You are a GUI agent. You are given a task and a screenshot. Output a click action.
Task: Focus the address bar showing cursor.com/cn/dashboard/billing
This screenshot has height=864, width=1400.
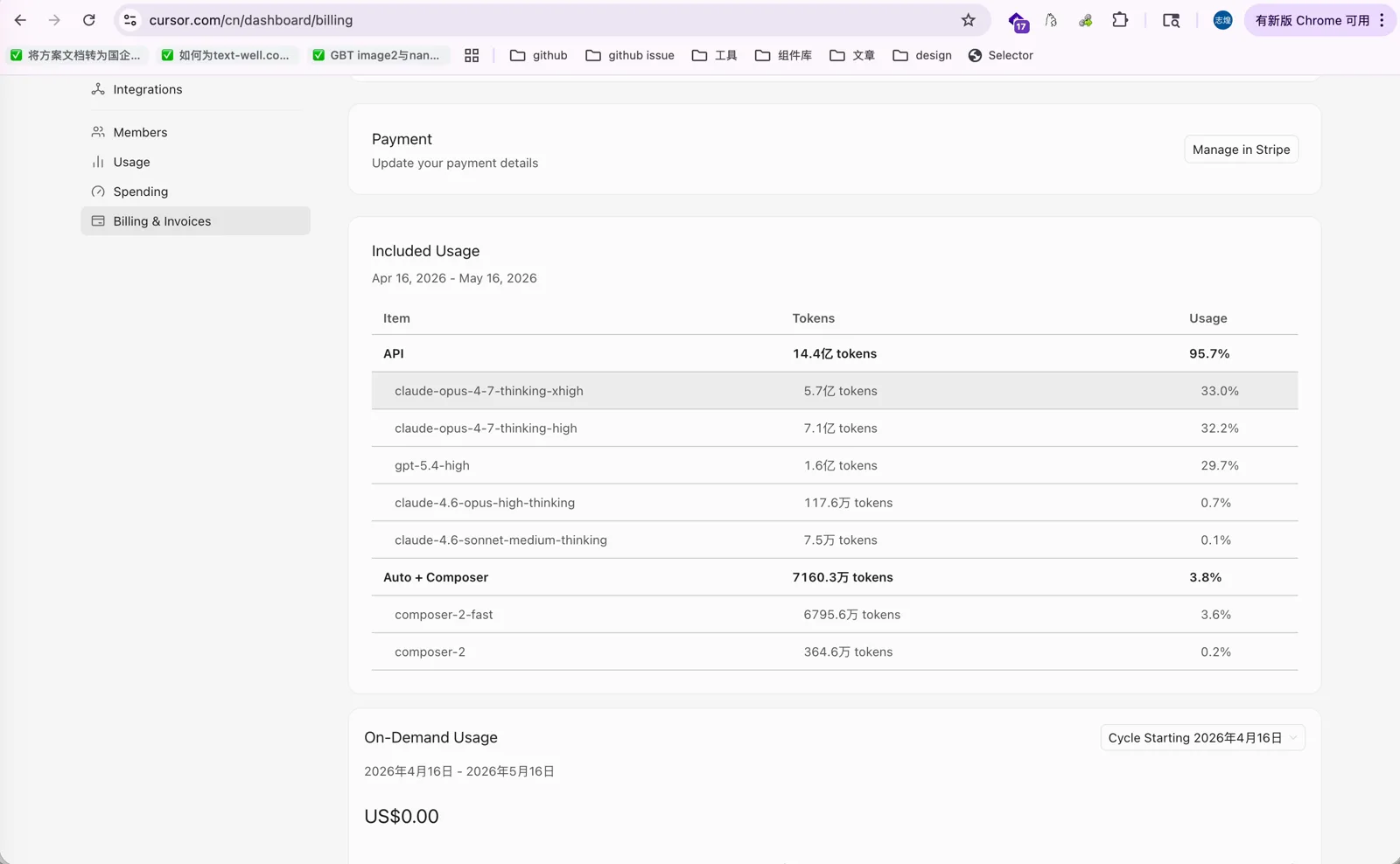click(551, 20)
